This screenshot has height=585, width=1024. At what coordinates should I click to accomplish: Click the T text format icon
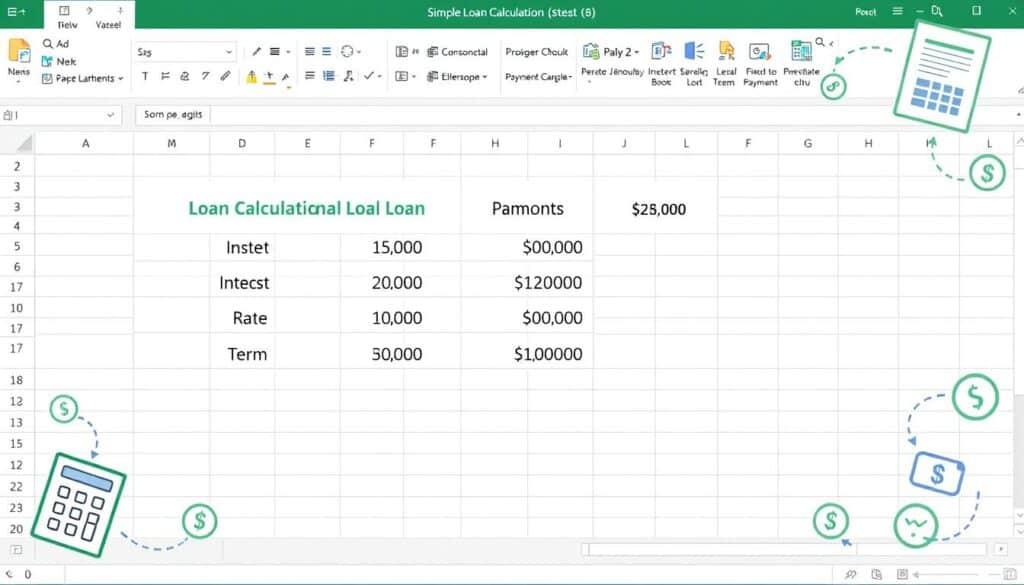point(145,76)
